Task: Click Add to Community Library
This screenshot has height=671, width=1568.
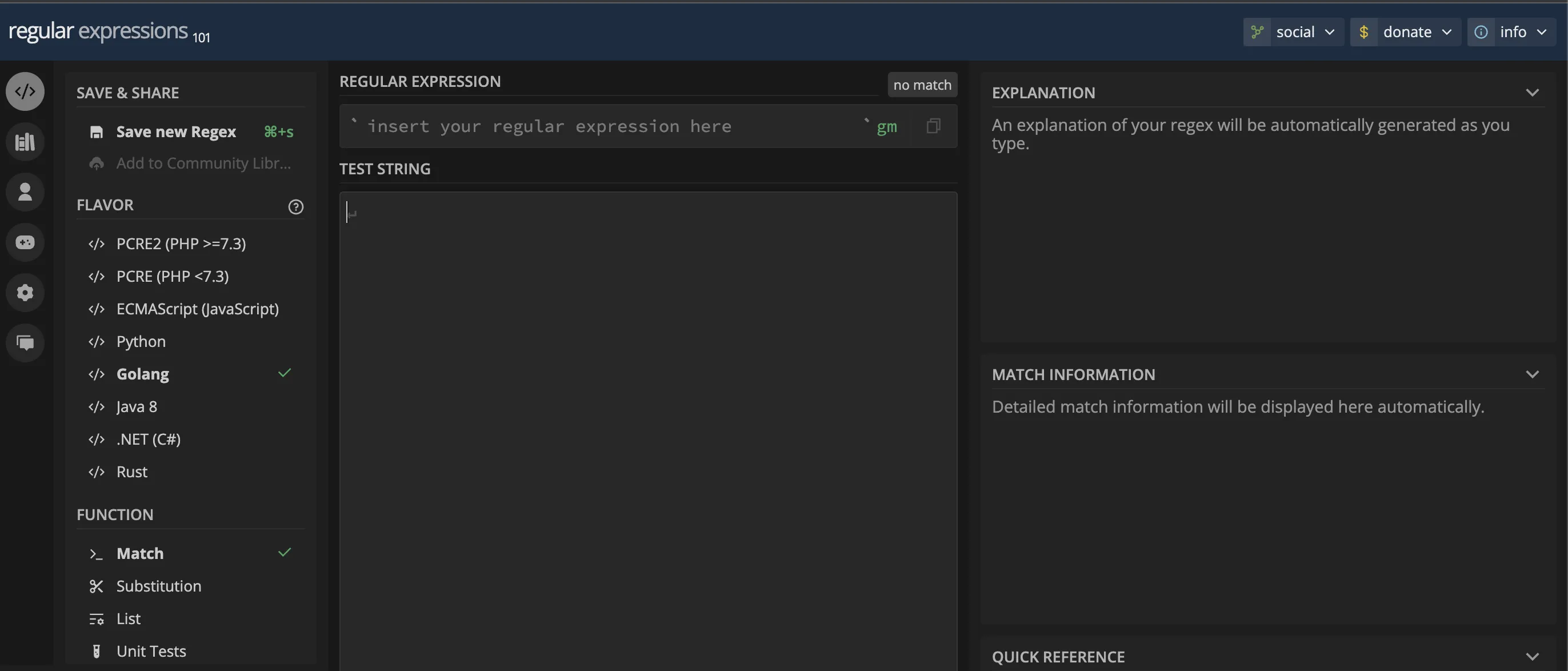Action: coord(190,164)
